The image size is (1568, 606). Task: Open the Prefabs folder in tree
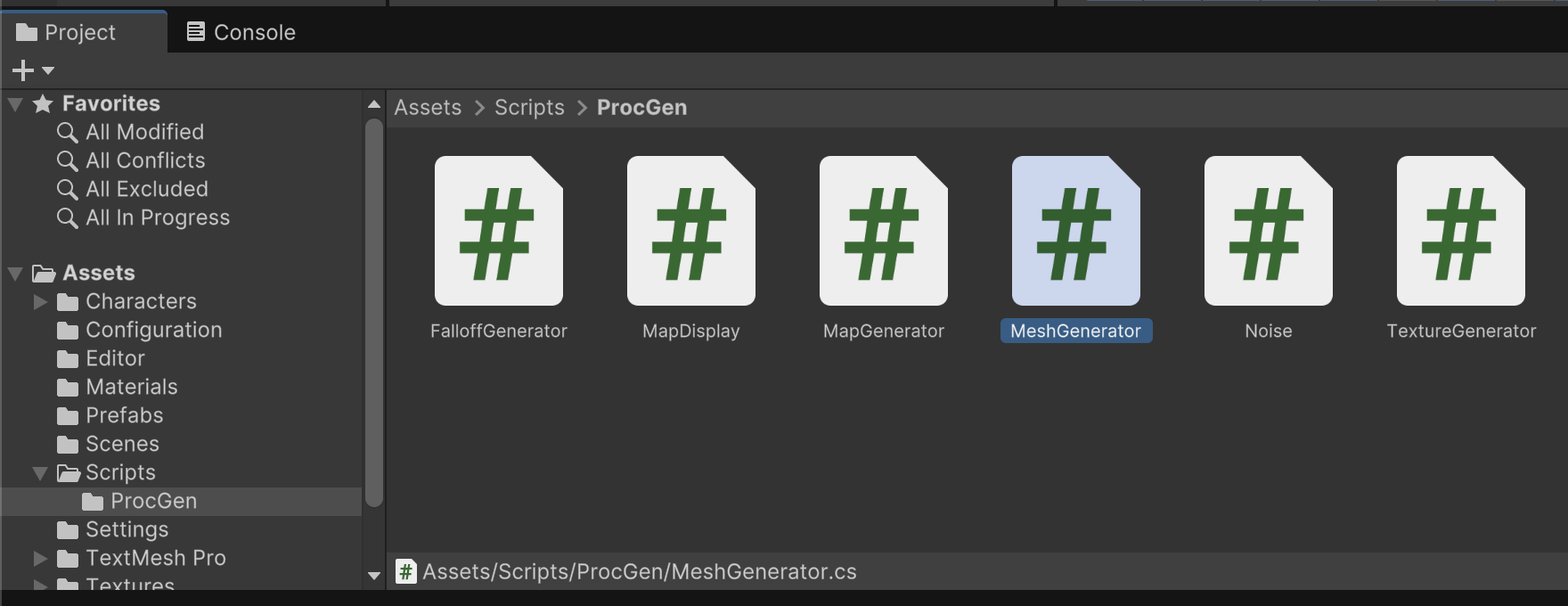[x=124, y=416]
